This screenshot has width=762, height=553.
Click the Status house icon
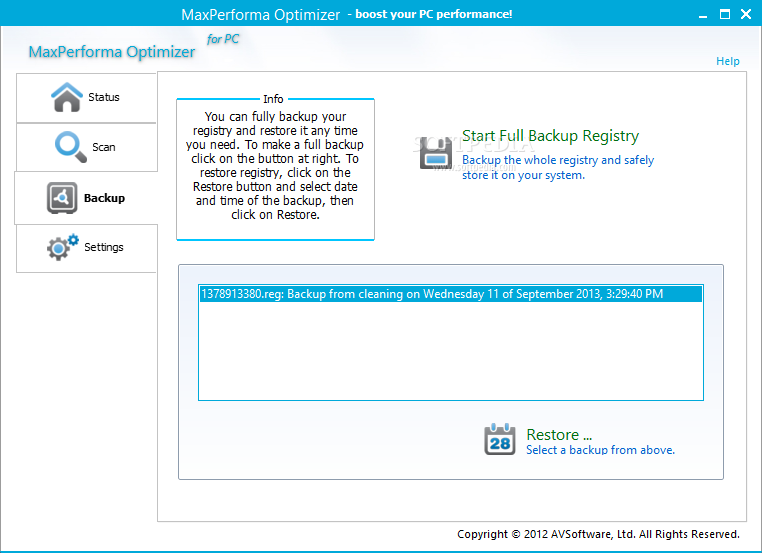click(67, 97)
